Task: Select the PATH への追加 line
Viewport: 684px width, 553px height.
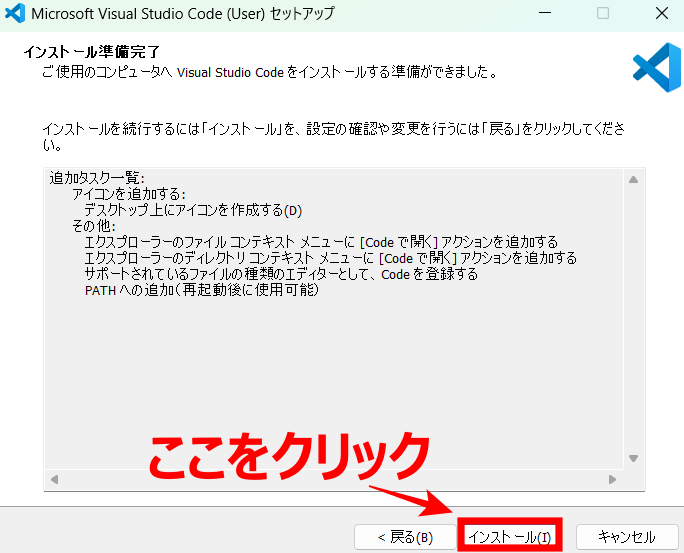Action: pos(202,290)
